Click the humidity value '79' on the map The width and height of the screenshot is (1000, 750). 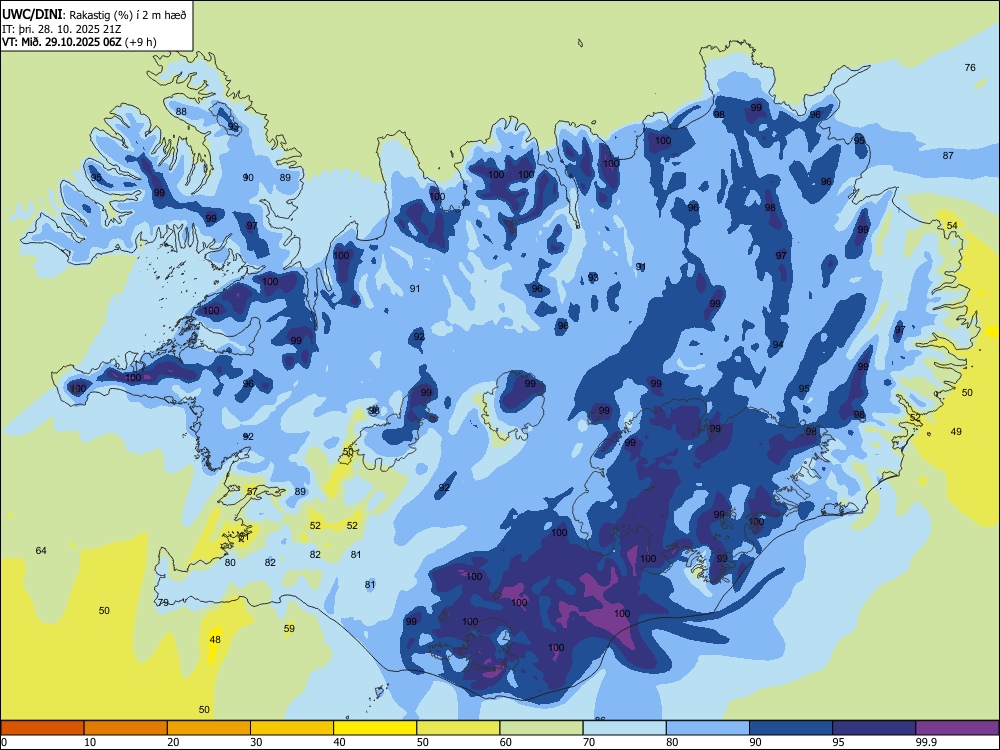(x=163, y=603)
